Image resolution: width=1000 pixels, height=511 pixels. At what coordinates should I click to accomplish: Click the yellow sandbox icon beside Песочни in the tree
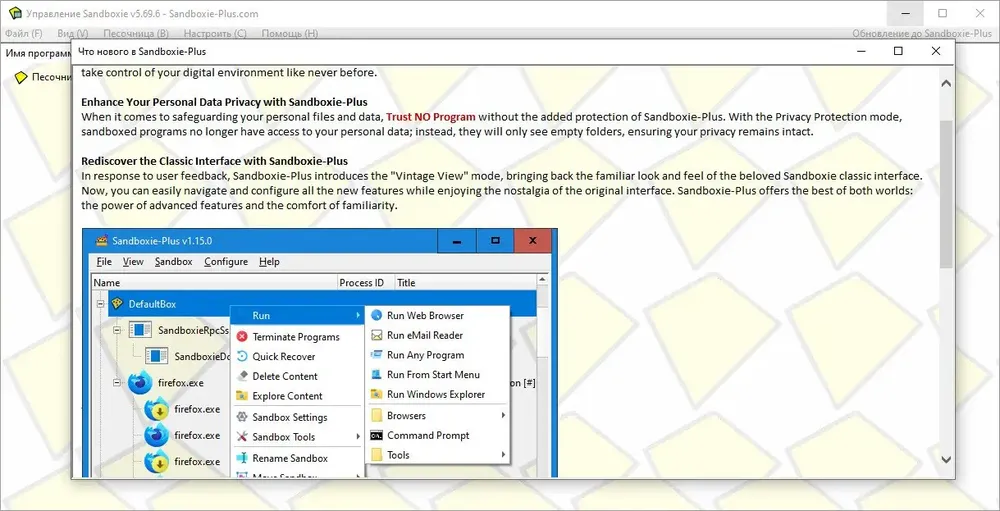pos(21,77)
